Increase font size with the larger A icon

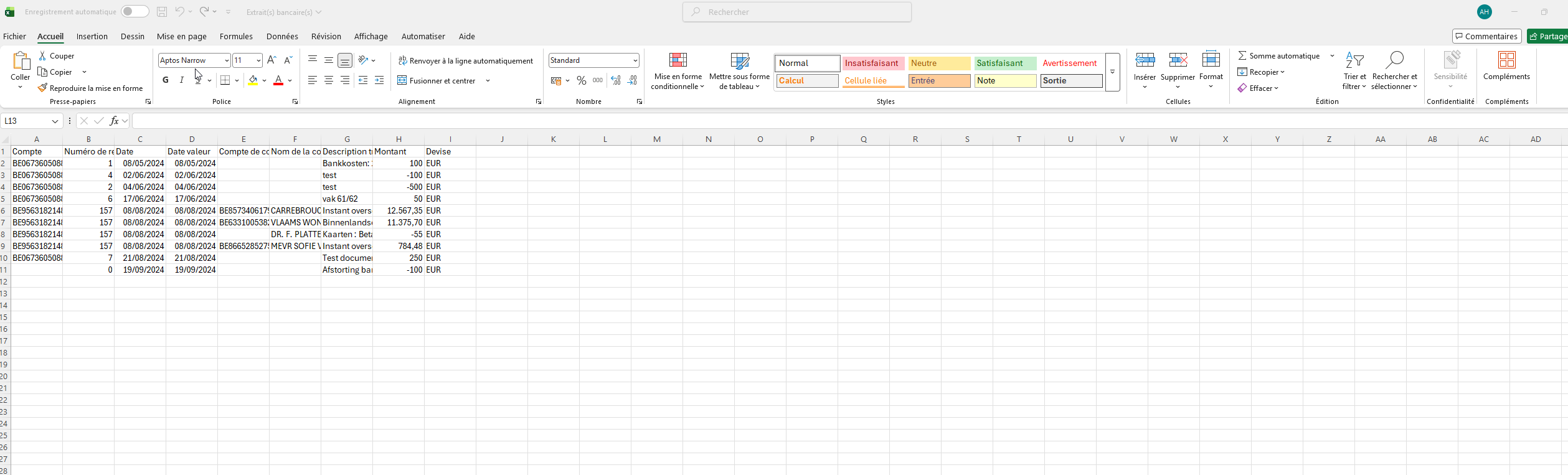pyautogui.click(x=272, y=60)
